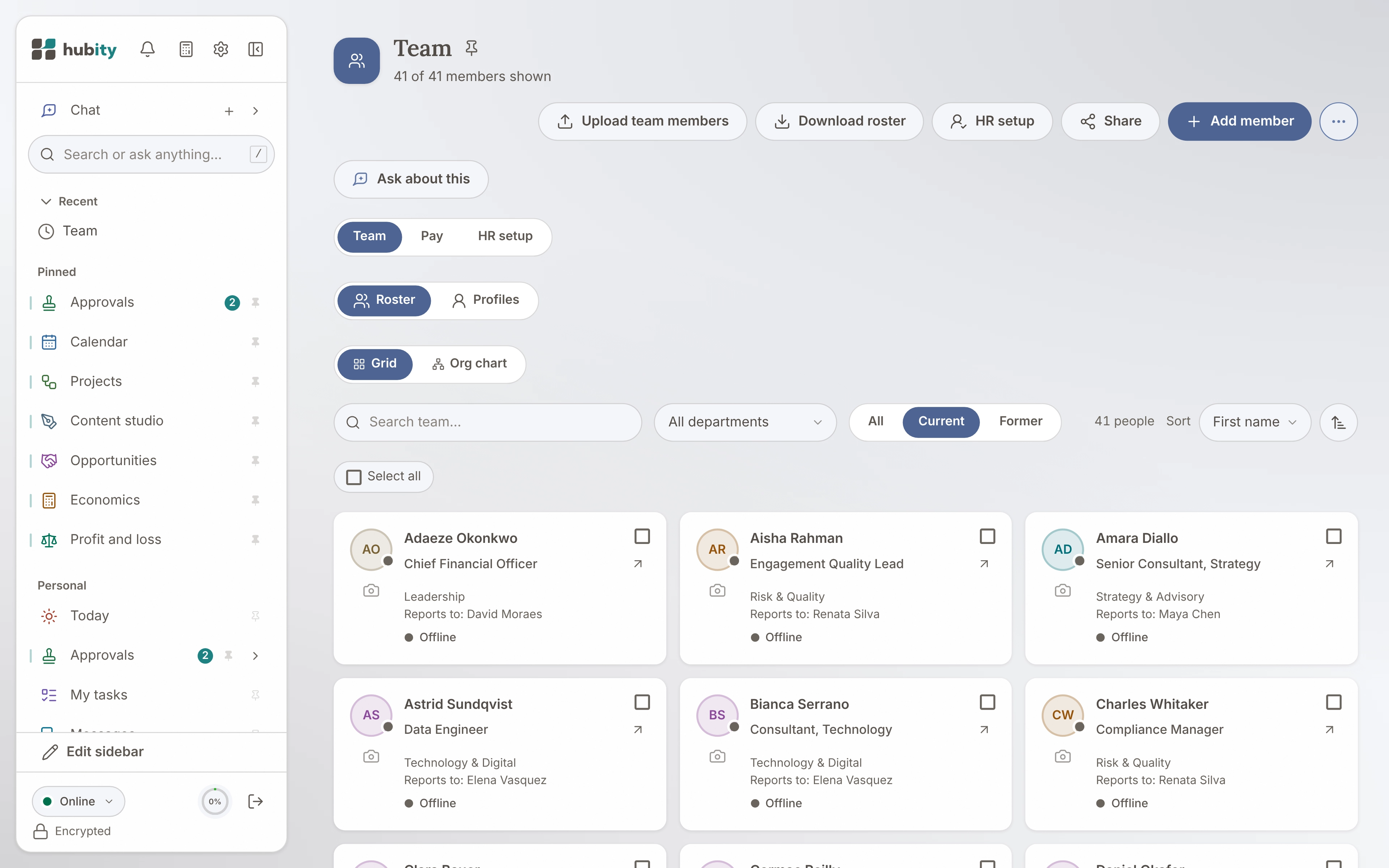Click Upload team members button

coord(642,121)
